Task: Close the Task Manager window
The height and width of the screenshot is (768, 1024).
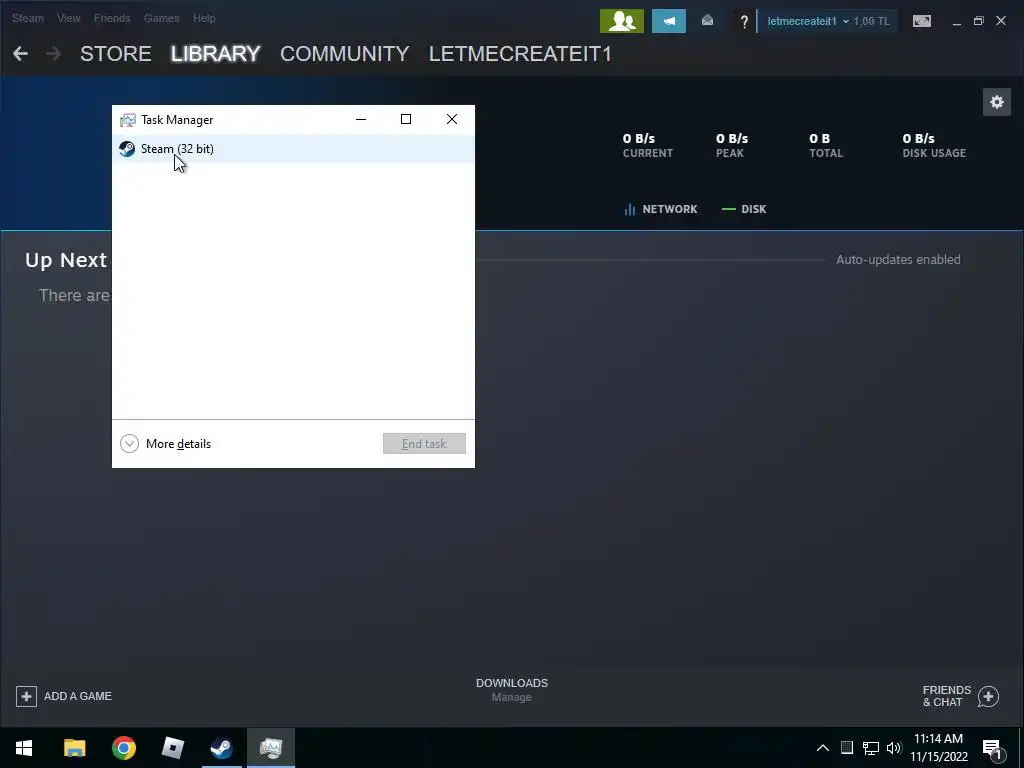Action: click(452, 120)
